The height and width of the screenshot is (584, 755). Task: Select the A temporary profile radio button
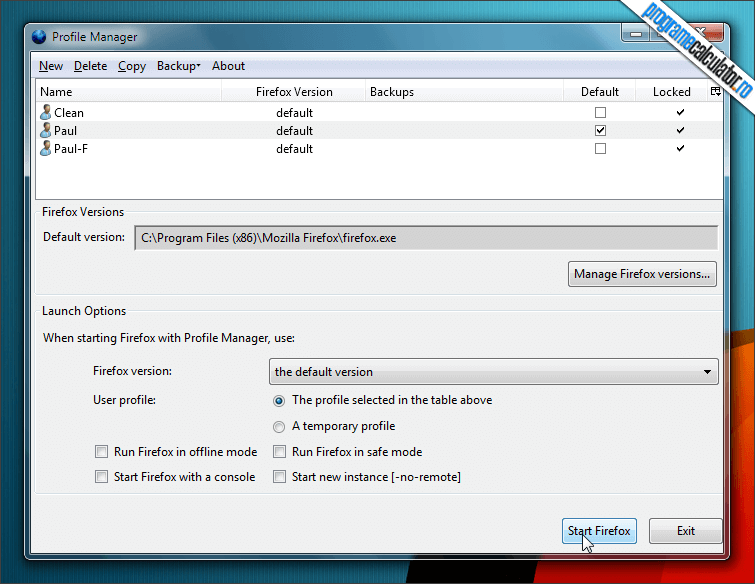click(279, 427)
